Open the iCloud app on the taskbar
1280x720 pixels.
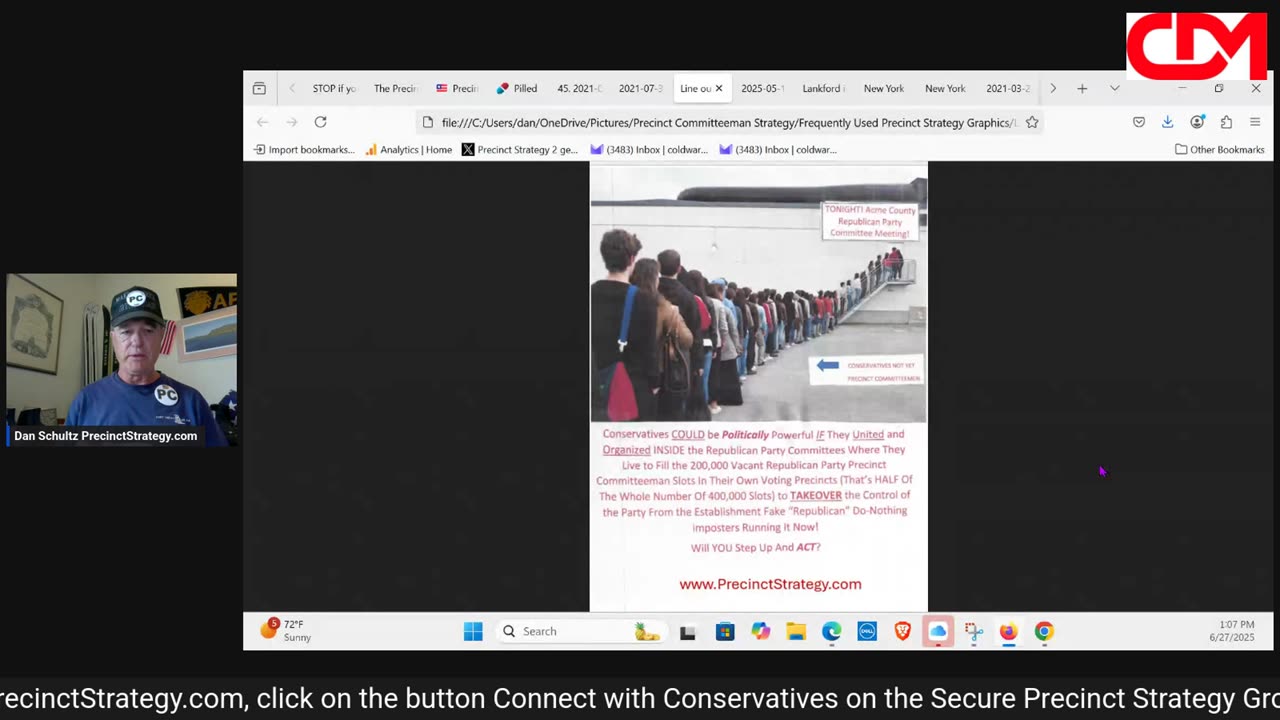pos(938,631)
